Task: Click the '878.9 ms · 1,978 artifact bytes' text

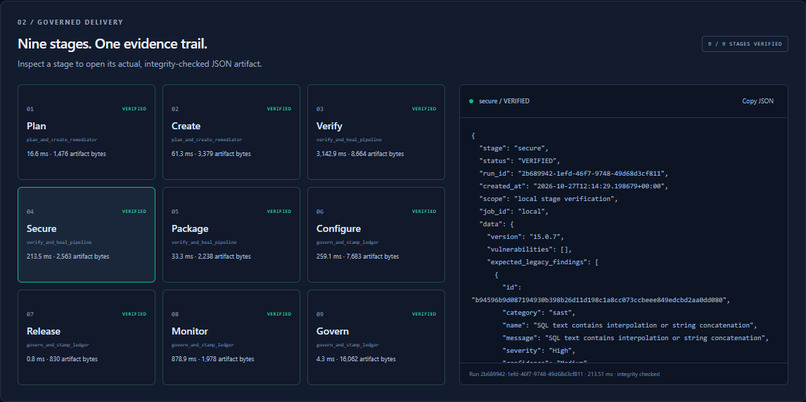Action: tap(213, 359)
